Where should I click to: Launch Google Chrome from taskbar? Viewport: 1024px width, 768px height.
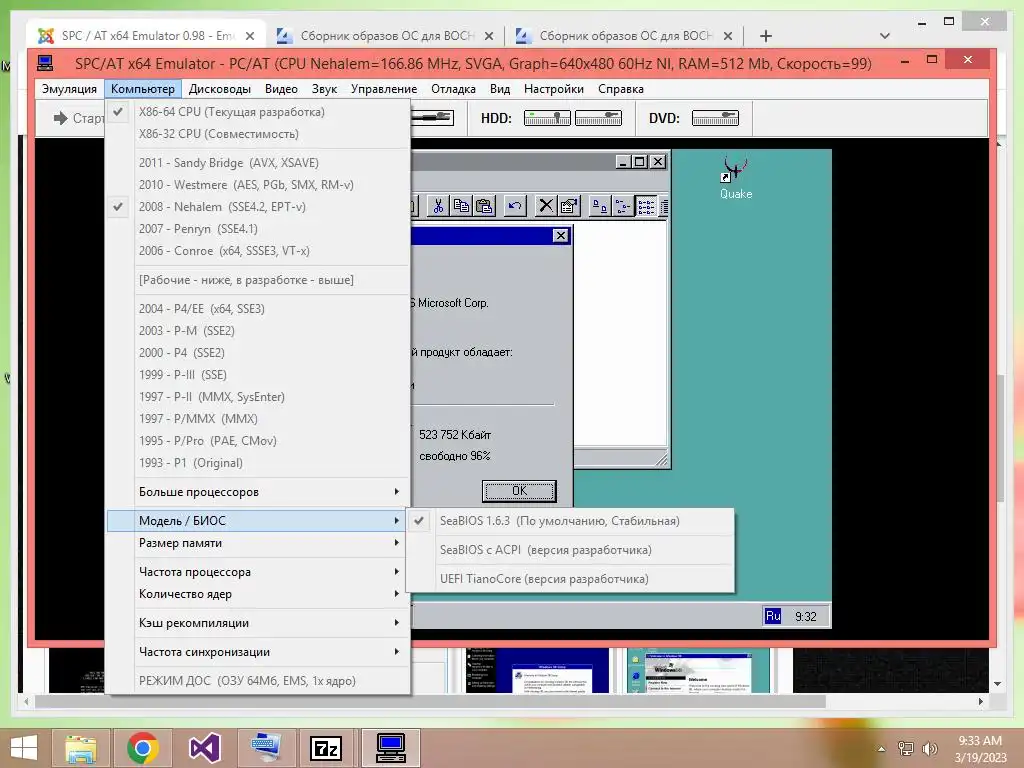(x=142, y=748)
